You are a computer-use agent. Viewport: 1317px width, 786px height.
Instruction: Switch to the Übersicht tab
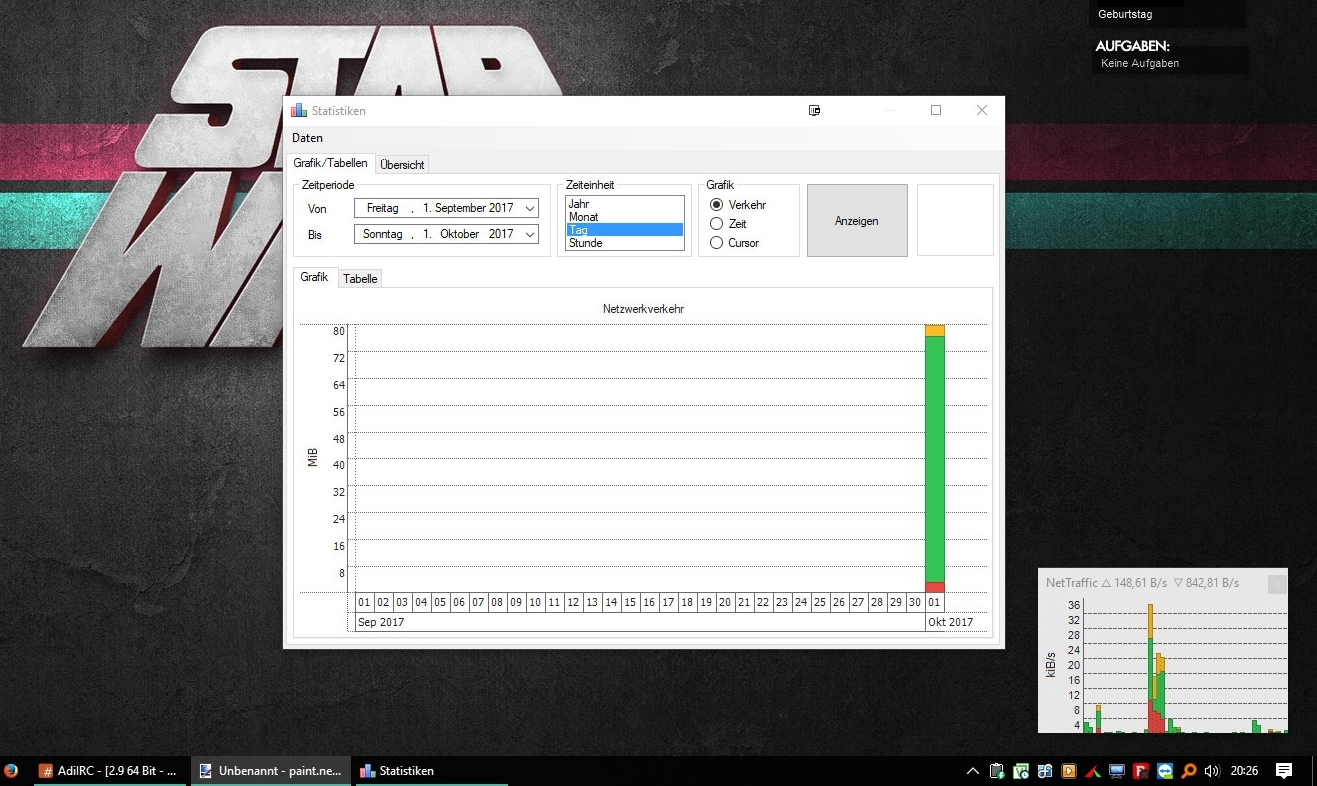pos(402,165)
